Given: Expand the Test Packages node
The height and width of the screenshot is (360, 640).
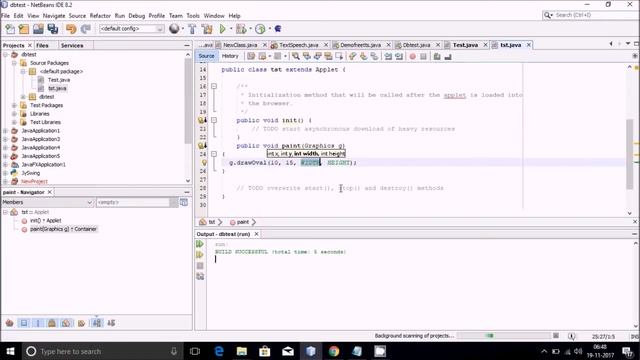Looking at the screenshot, I should click(x=14, y=105).
